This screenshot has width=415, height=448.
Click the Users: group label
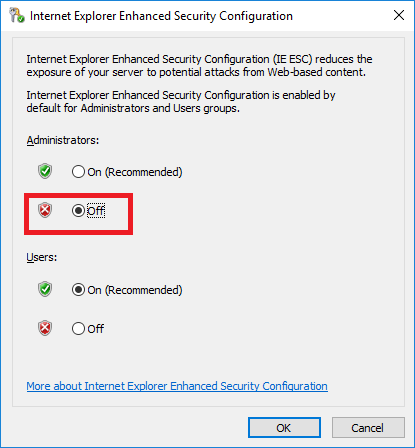pyautogui.click(x=42, y=257)
